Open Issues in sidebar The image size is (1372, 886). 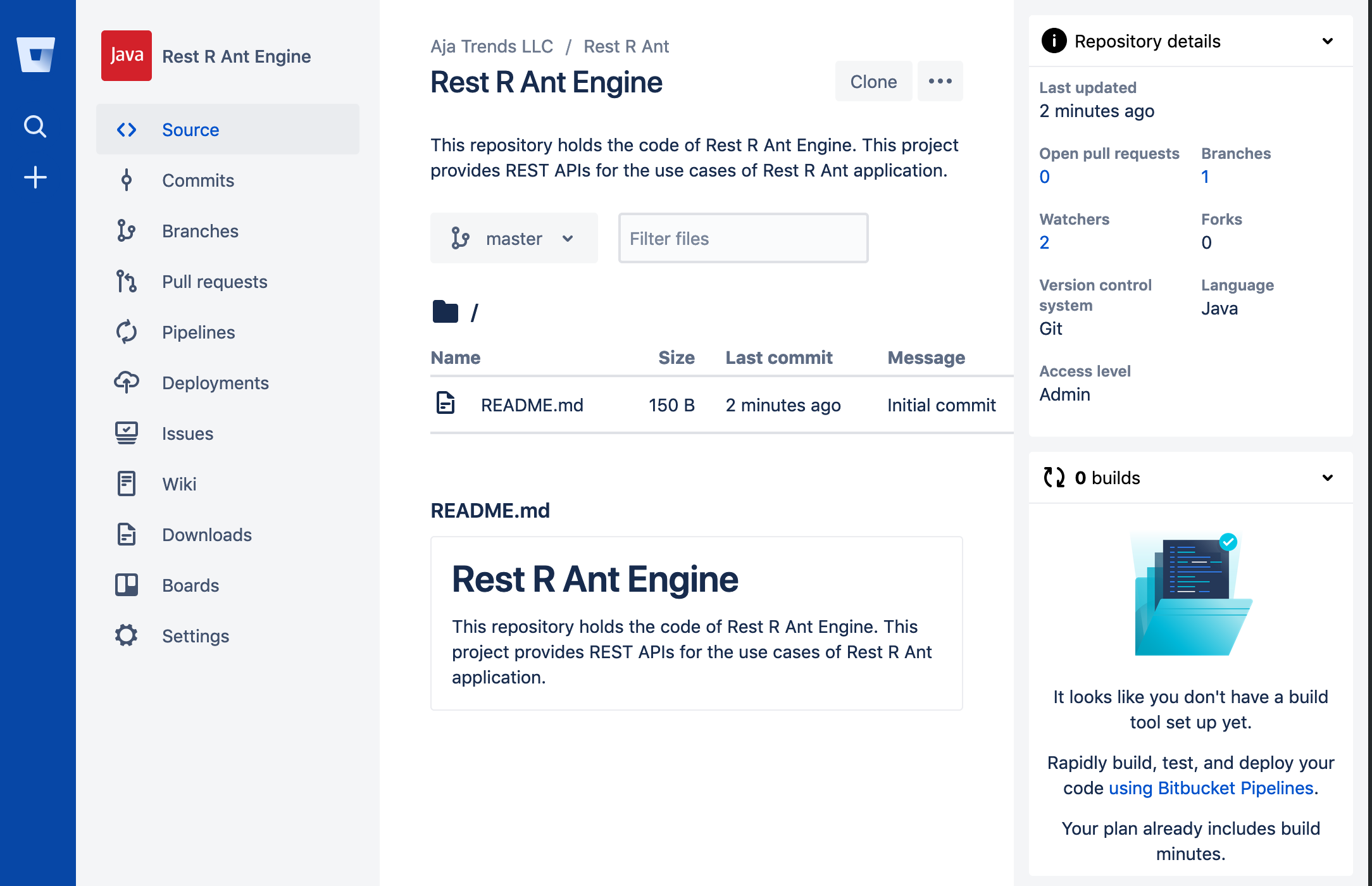[228, 434]
